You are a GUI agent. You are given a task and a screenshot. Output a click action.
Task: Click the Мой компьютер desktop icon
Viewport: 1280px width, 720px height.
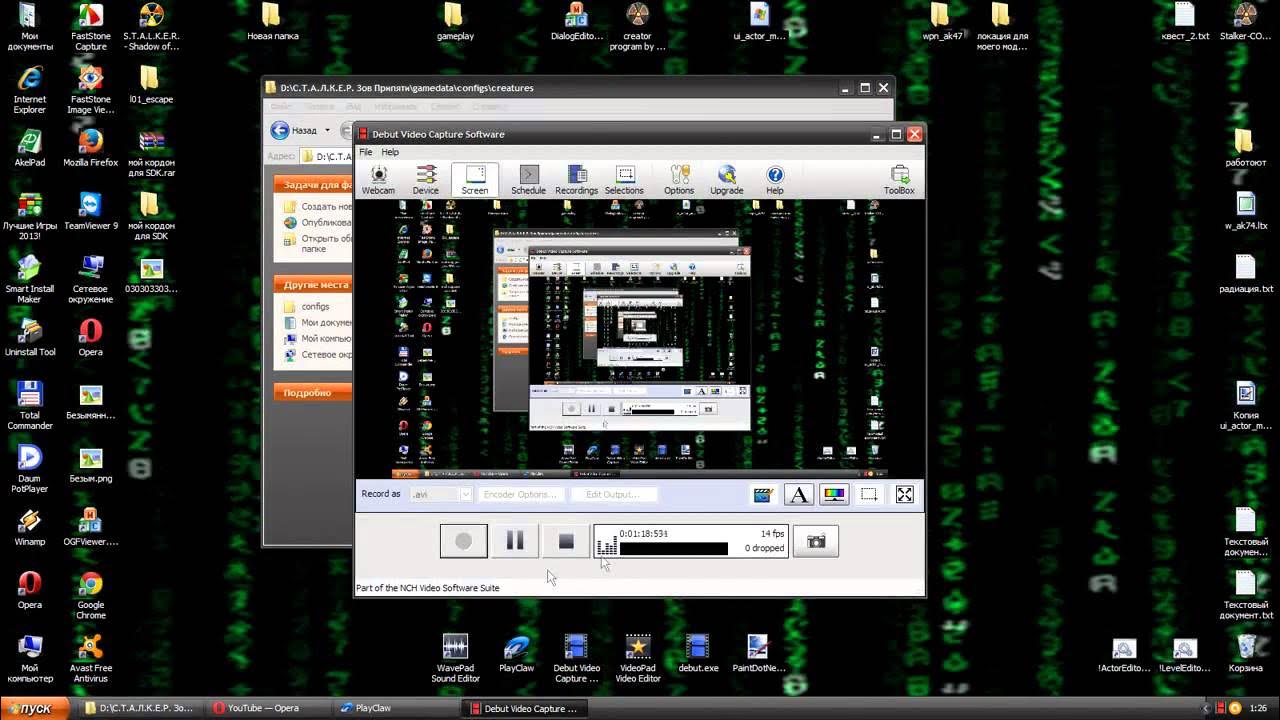pyautogui.click(x=30, y=659)
